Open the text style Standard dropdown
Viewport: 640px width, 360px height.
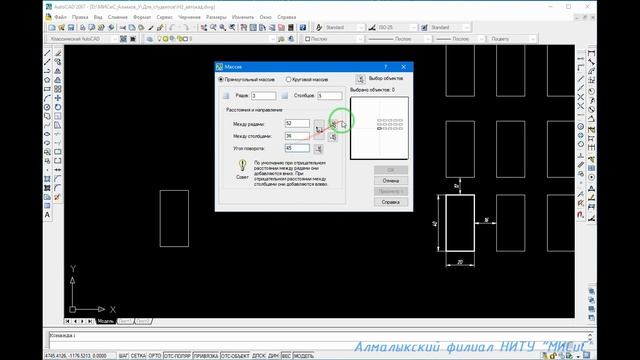(344, 27)
